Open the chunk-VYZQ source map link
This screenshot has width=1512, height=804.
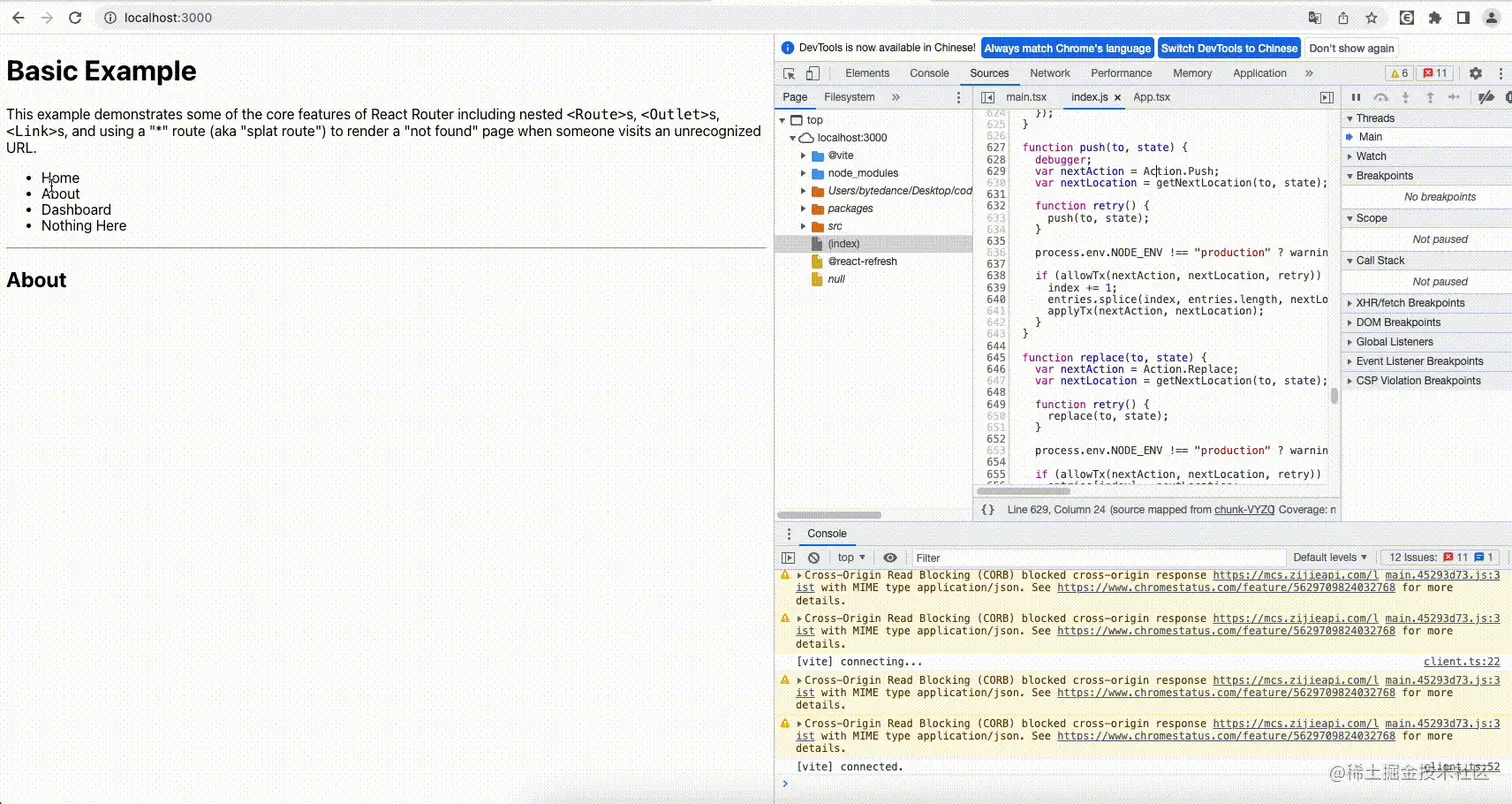click(x=1244, y=510)
